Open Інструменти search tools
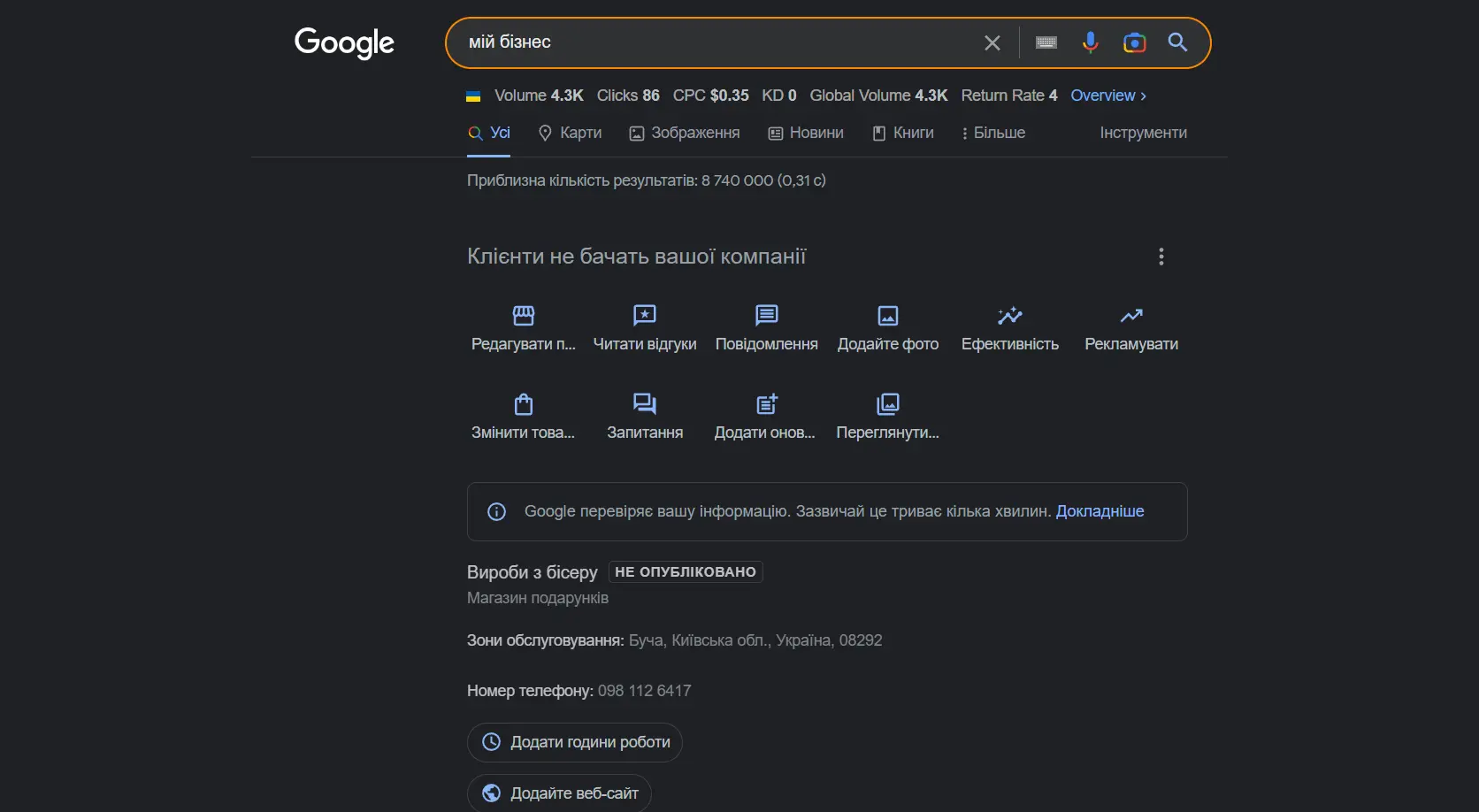Screen dimensions: 1479x812 (1143, 133)
